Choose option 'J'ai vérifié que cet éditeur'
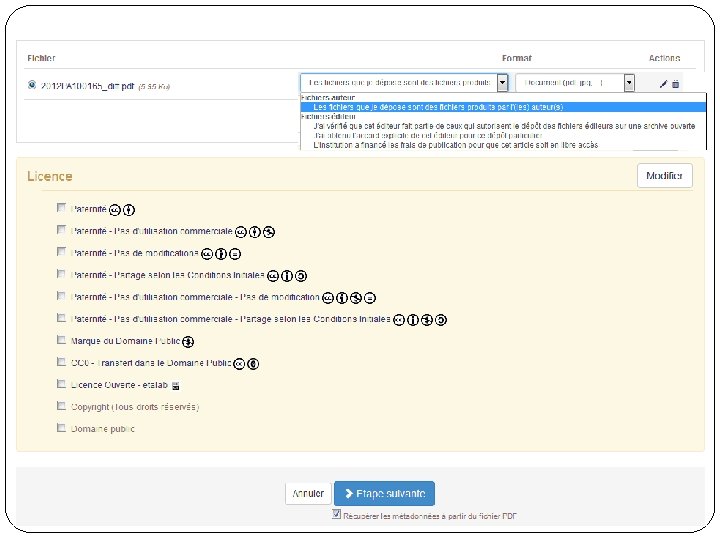The height and width of the screenshot is (540, 720). click(x=504, y=126)
